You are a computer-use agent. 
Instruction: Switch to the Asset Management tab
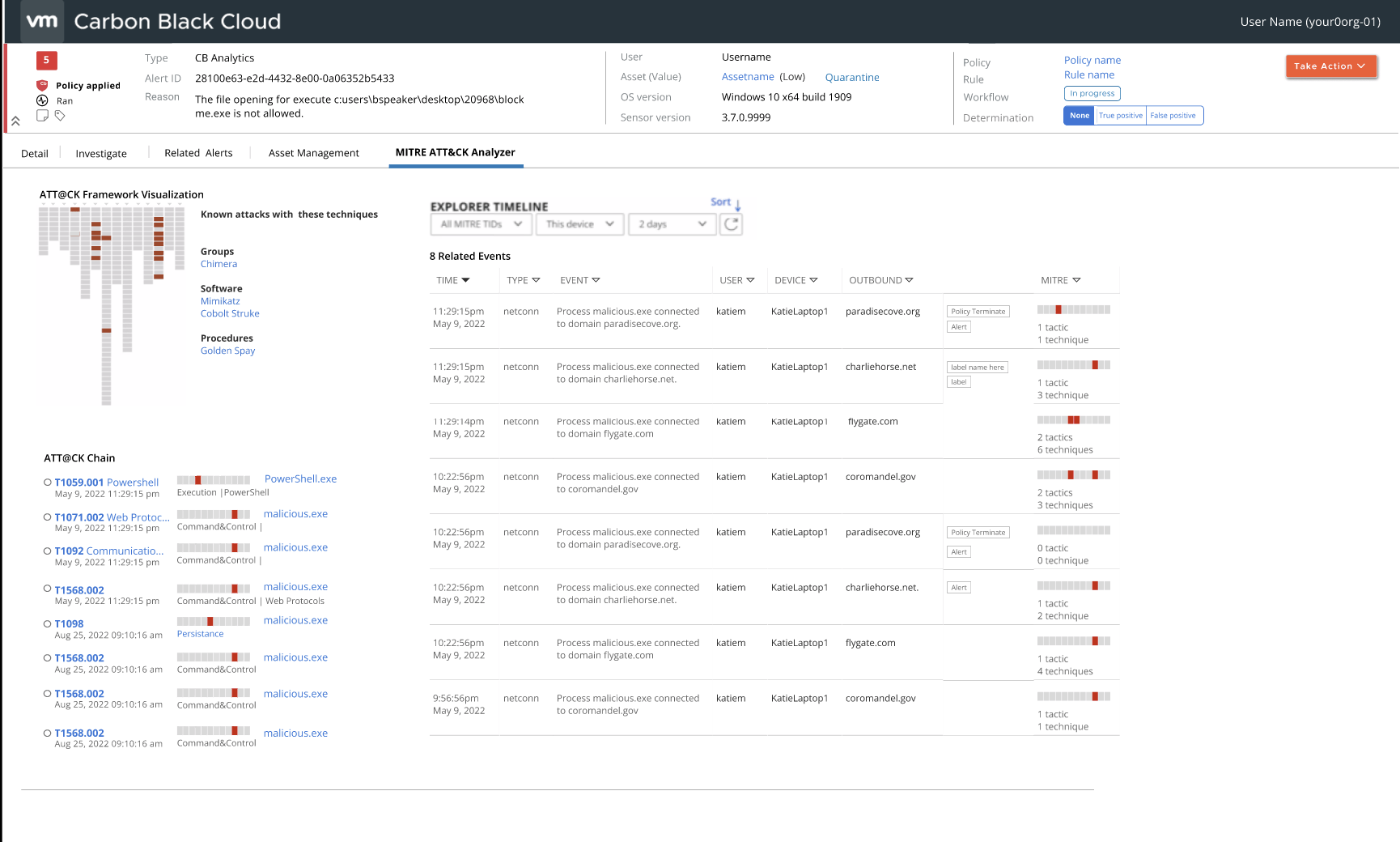tap(314, 152)
